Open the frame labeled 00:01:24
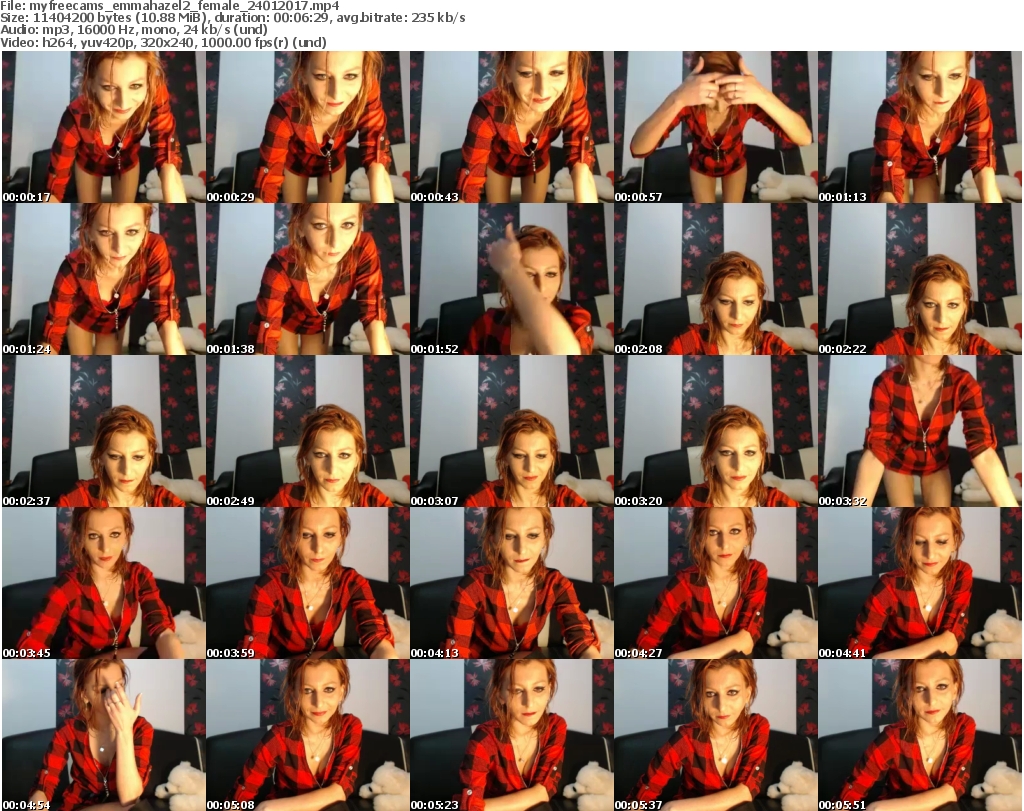Viewport: 1024px width, 811px height. click(x=103, y=279)
